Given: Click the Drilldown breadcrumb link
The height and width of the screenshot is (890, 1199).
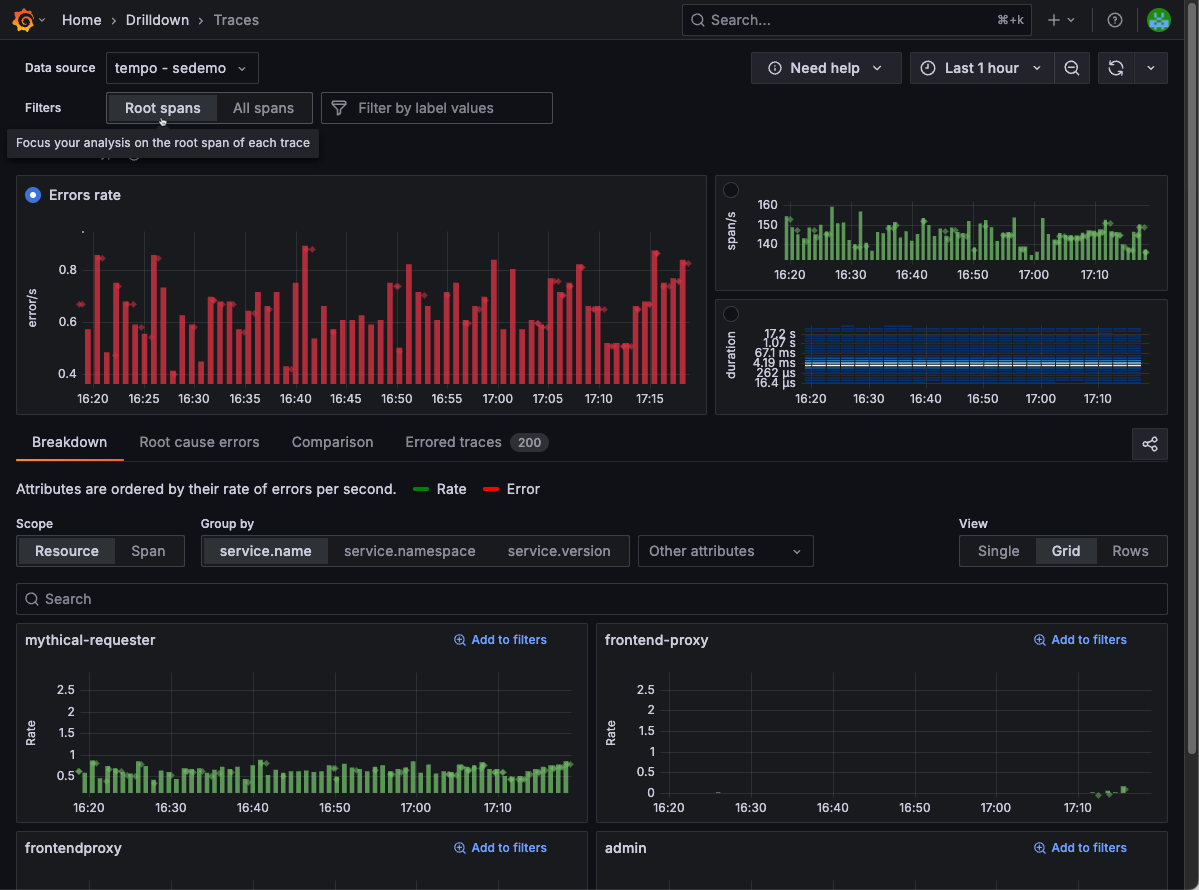Looking at the screenshot, I should (156, 20).
